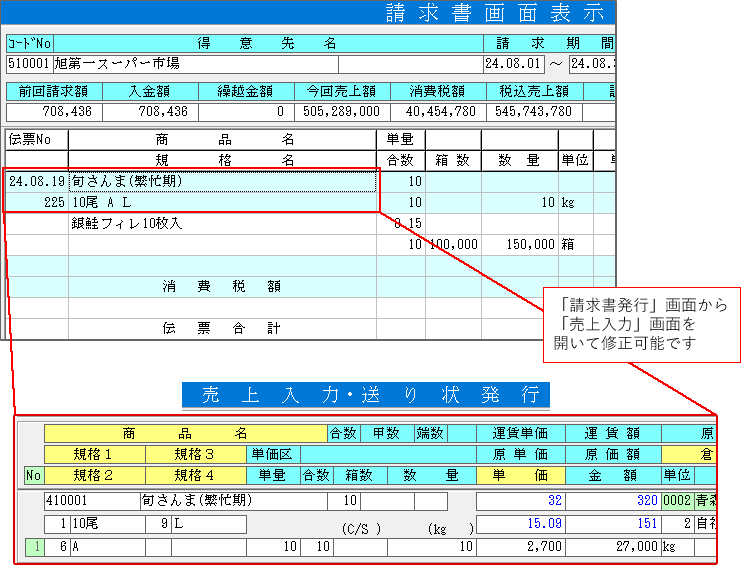Click the 伝票No column header
750x566 pixels.
(x=37, y=139)
